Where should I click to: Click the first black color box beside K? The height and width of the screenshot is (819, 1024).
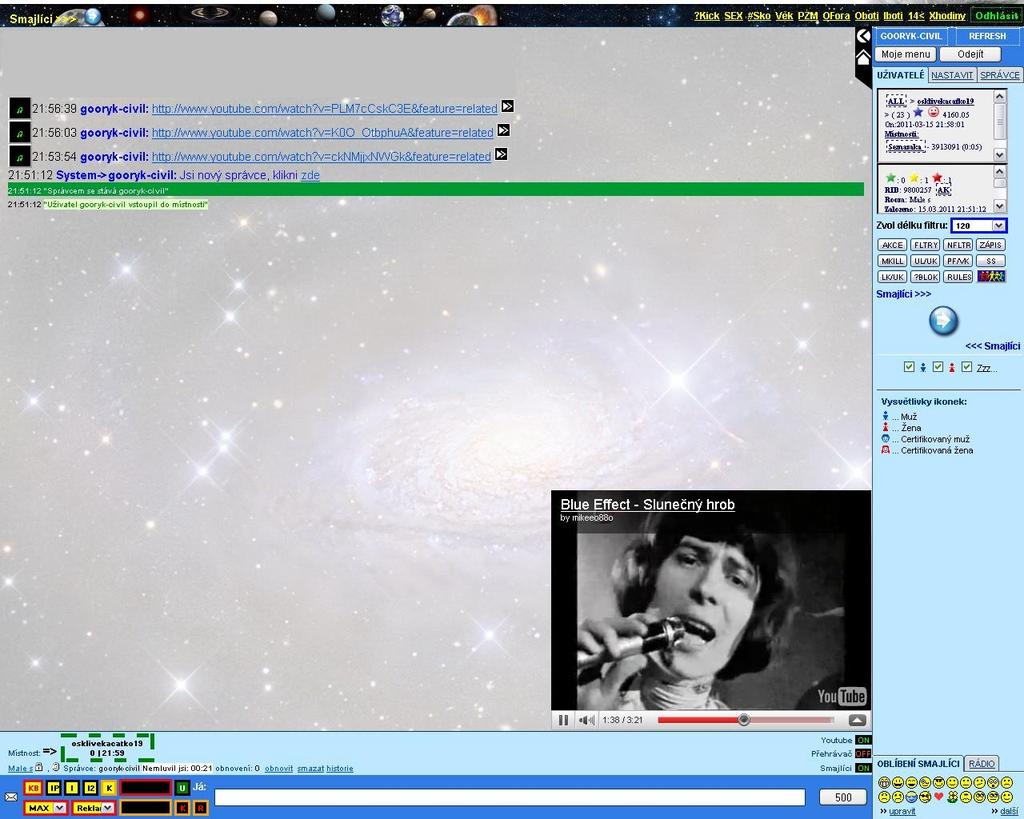pos(145,788)
